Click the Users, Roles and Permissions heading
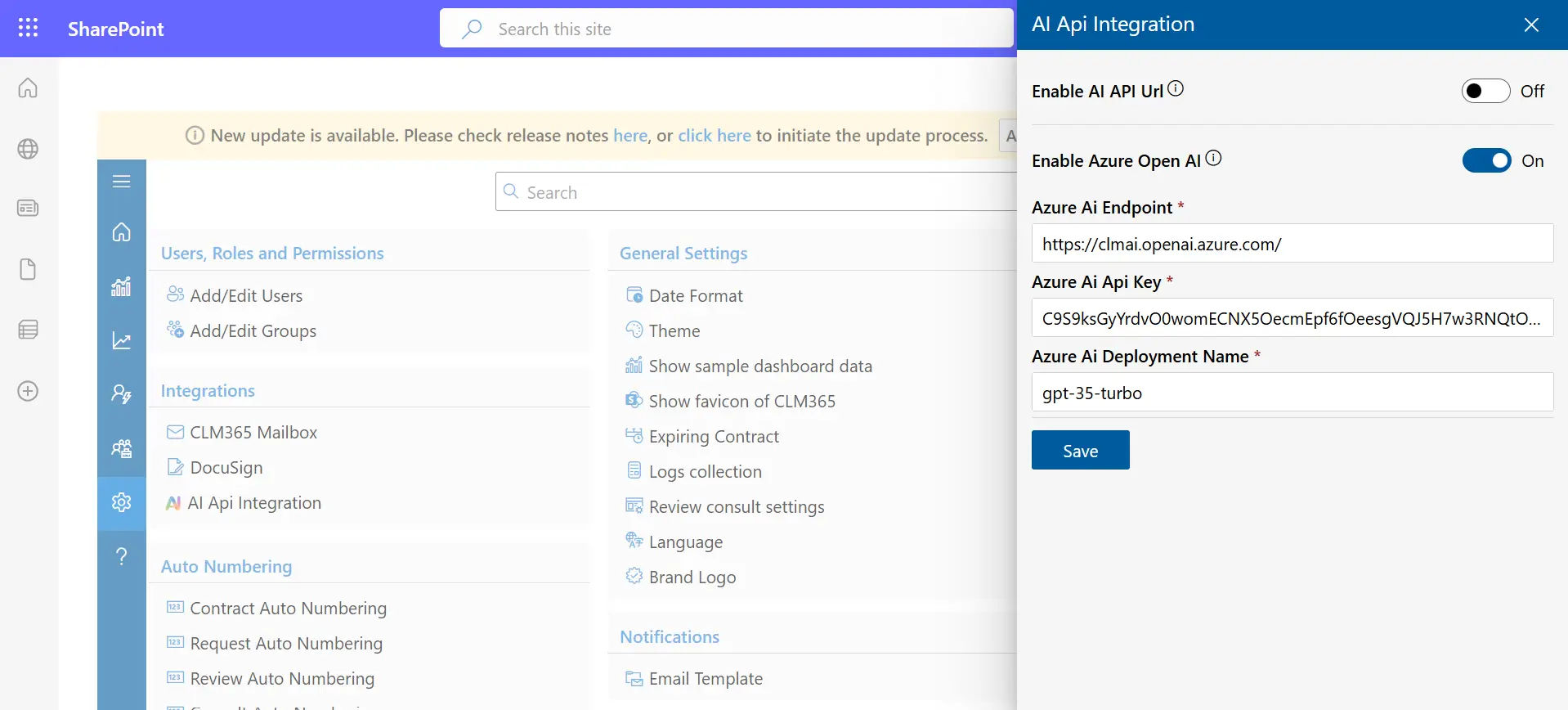The width and height of the screenshot is (1568, 710). pos(272,253)
